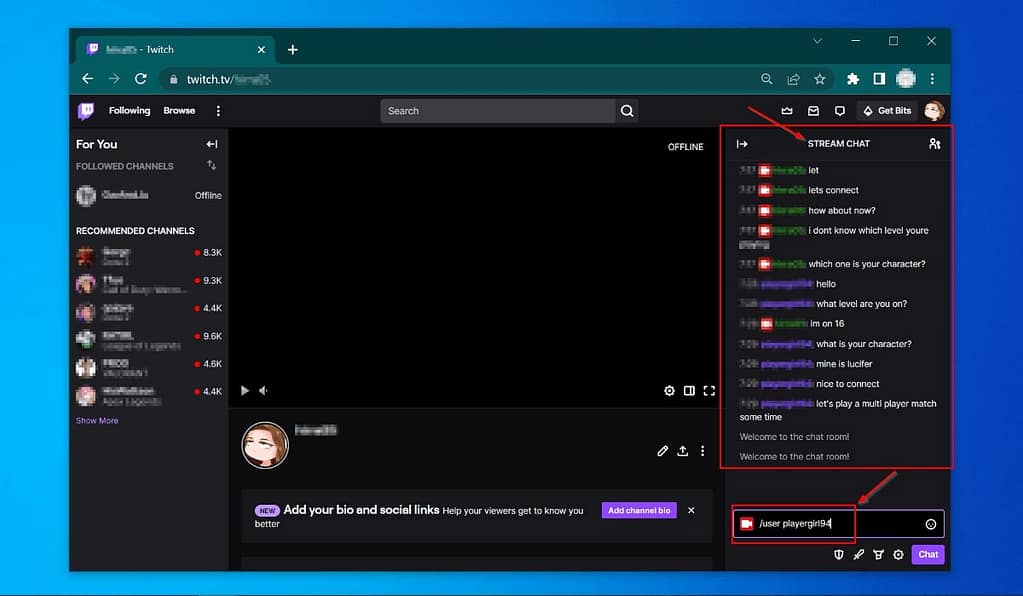Click the chat message input field
This screenshot has width=1023, height=596.
838,524
